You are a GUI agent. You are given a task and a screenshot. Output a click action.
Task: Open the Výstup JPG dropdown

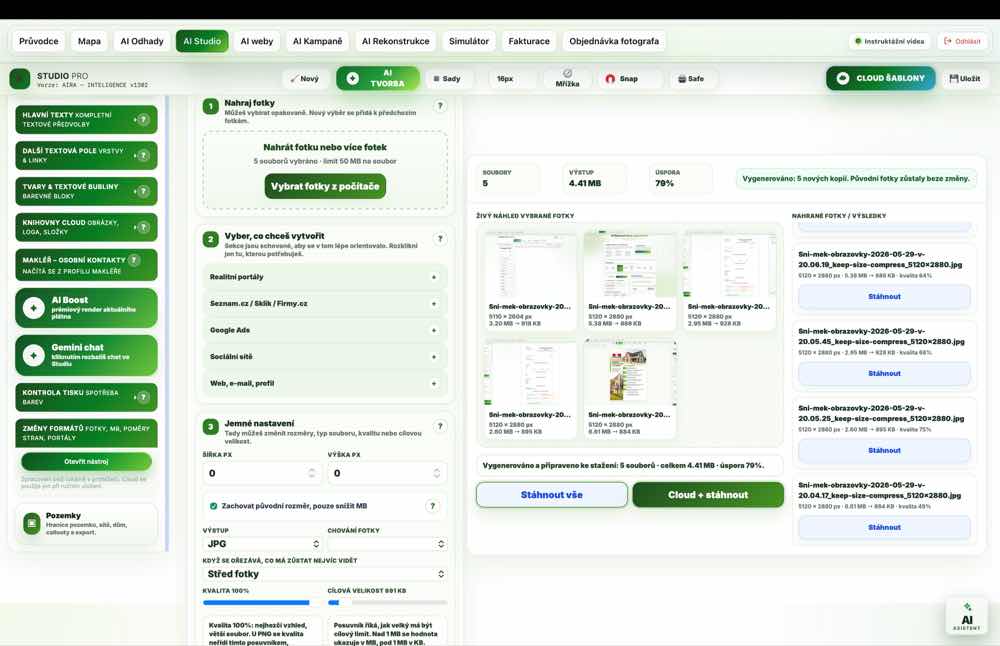click(261, 544)
